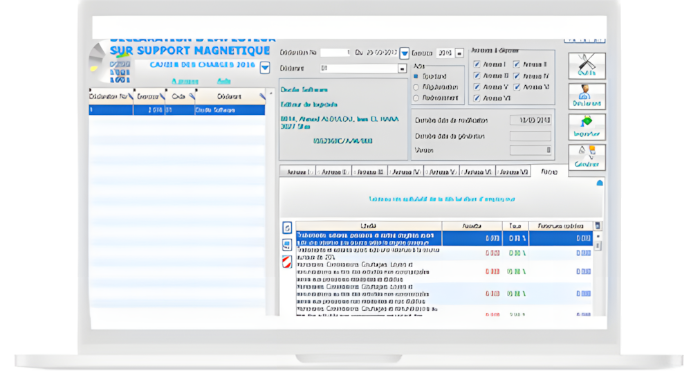The height and width of the screenshot is (371, 700).
Task: Switch to the Annexe VII tab
Action: click(513, 172)
